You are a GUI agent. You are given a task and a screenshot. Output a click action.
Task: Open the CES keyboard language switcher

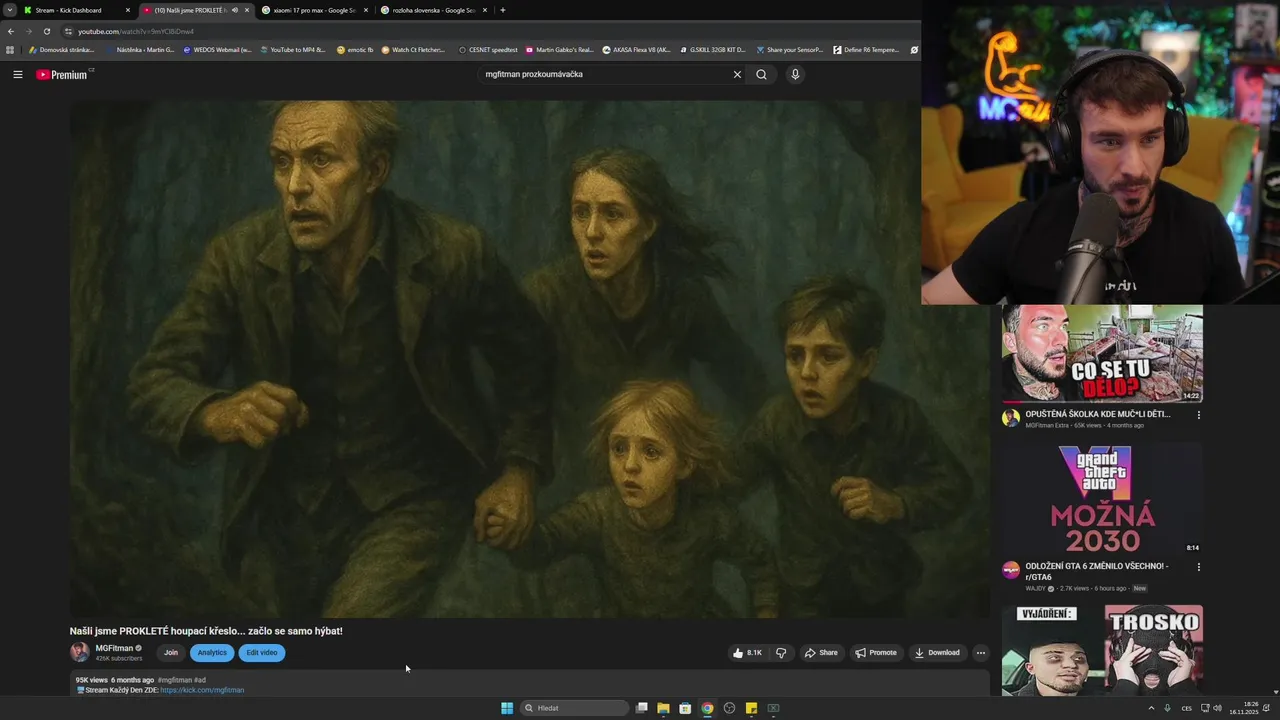point(1187,708)
